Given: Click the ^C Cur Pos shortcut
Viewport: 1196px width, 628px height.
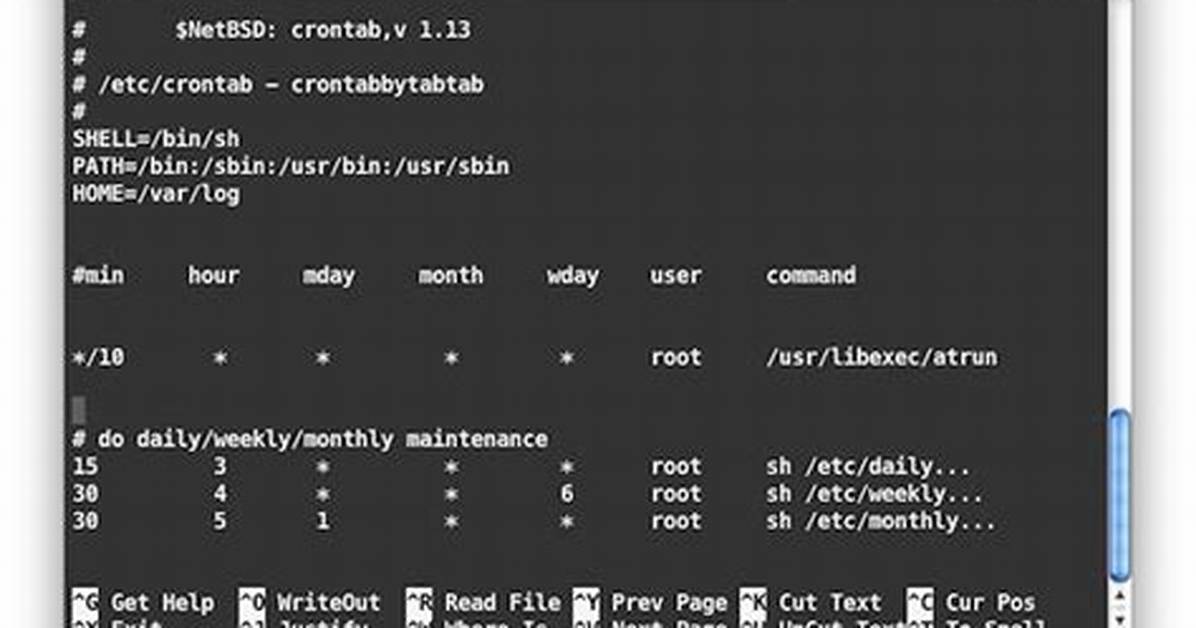Looking at the screenshot, I should click(x=970, y=603).
